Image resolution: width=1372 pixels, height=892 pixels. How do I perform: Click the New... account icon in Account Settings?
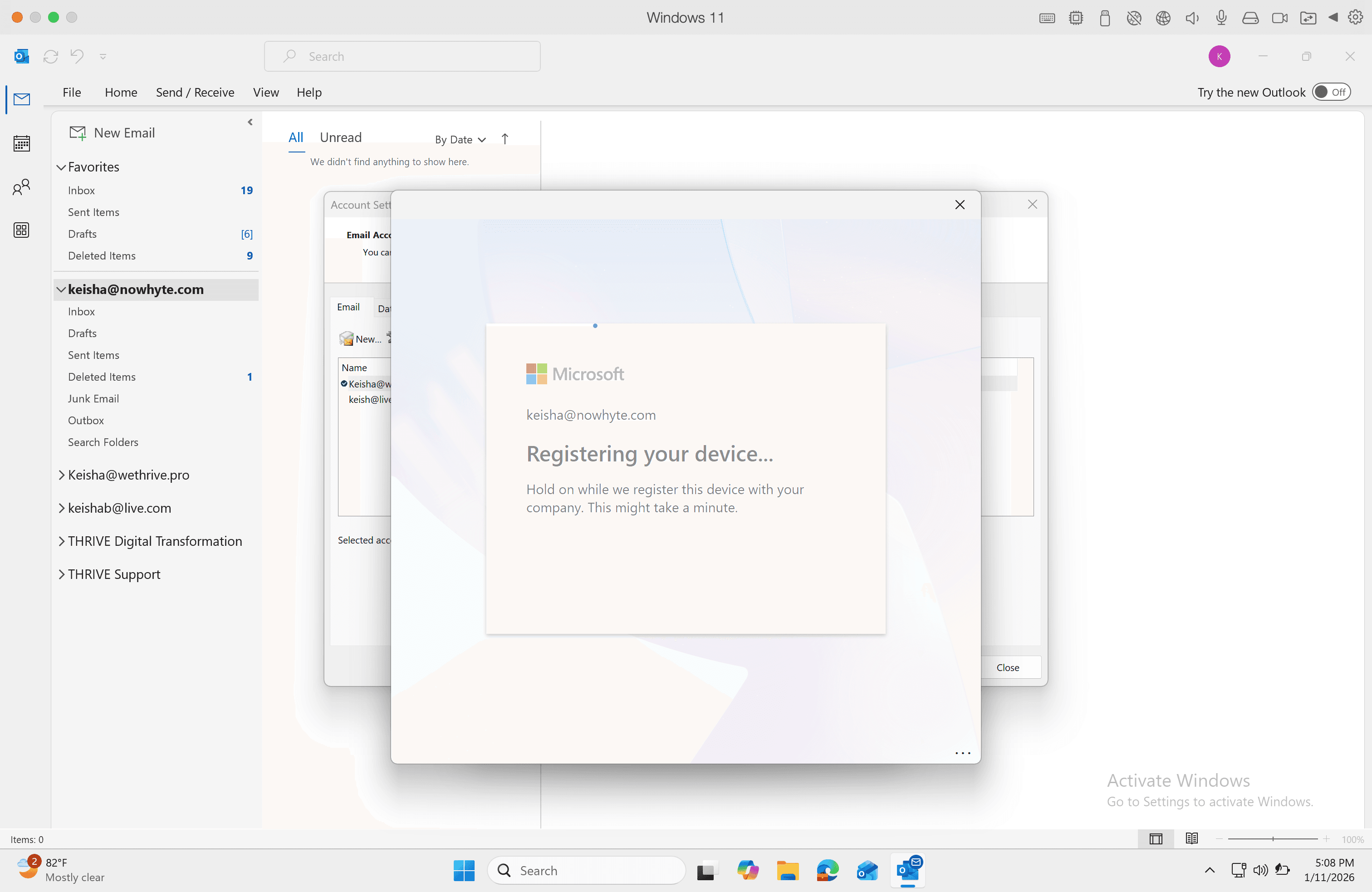(360, 338)
